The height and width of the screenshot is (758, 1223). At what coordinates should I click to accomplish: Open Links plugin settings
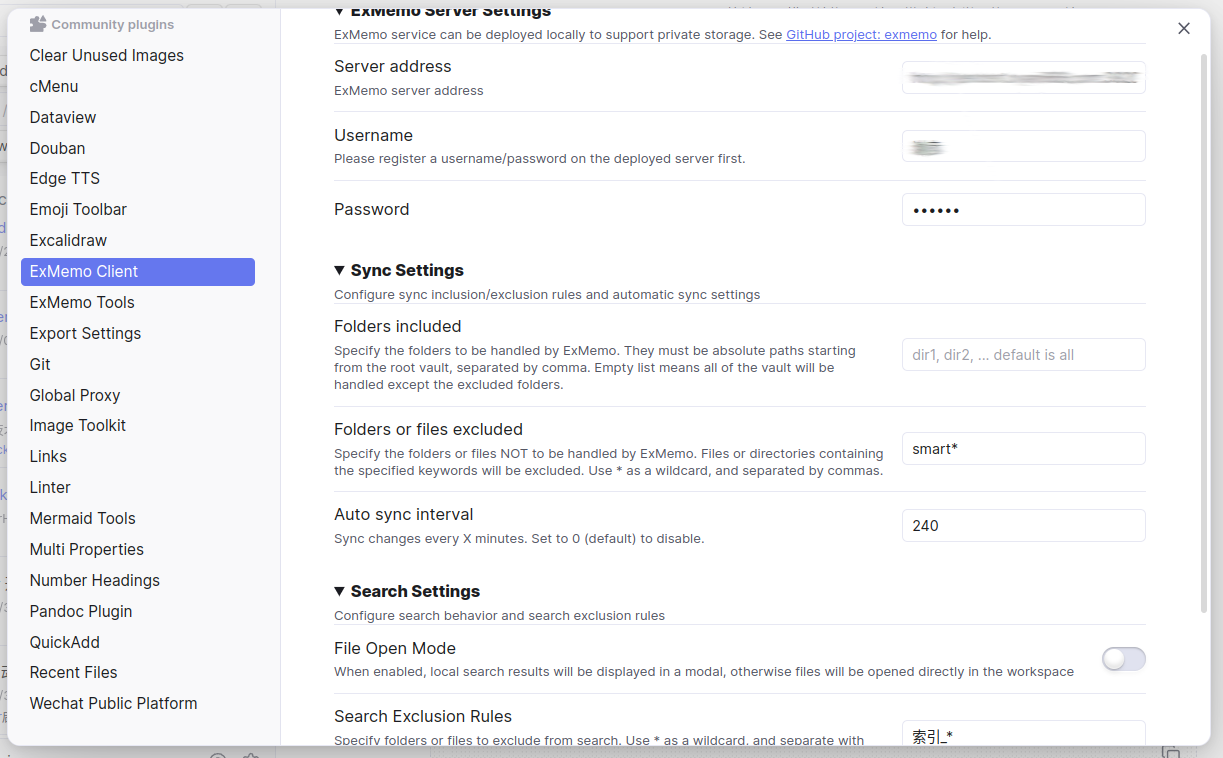138,456
